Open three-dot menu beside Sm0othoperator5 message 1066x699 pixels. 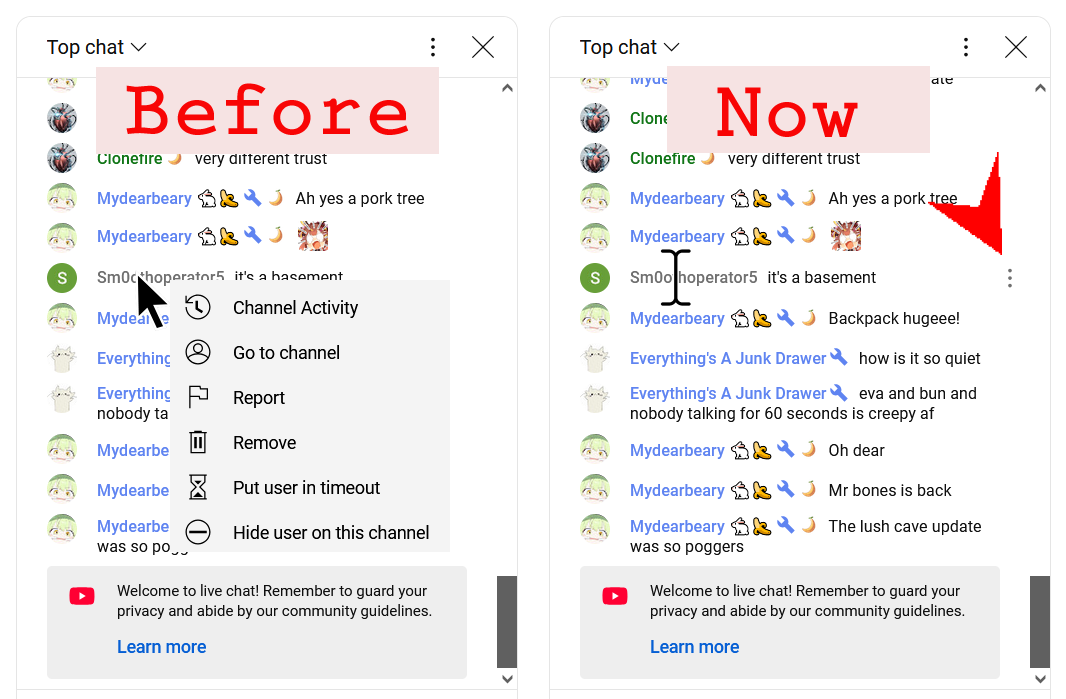pos(1010,277)
